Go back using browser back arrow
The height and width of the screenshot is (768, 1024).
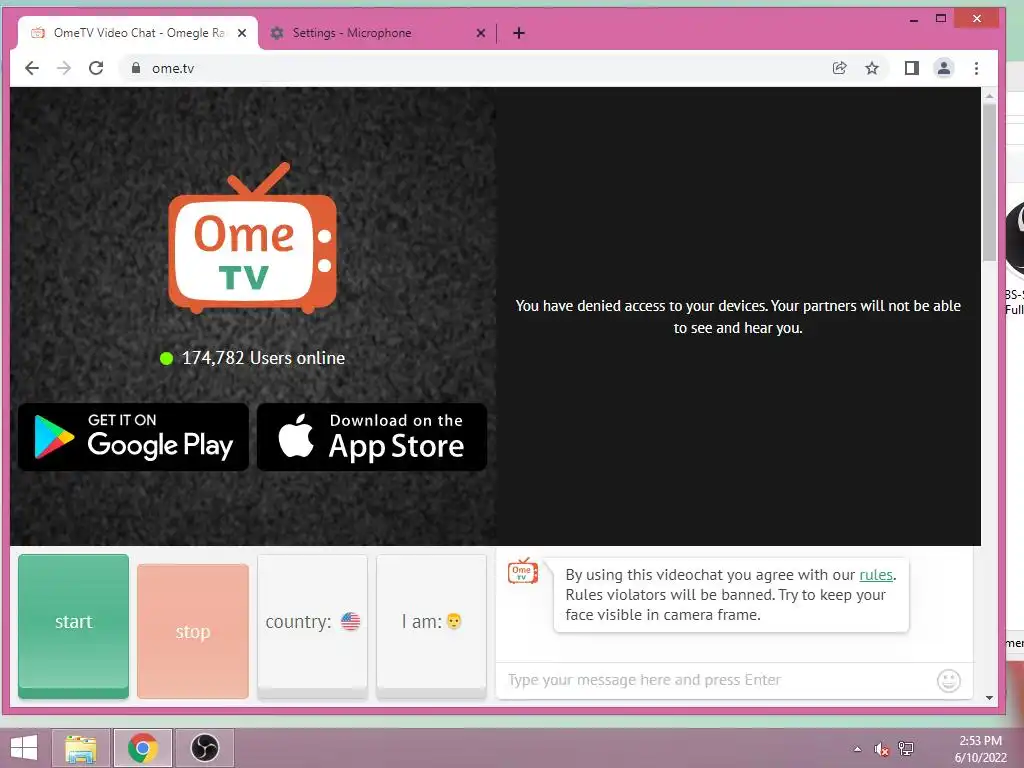[x=31, y=68]
